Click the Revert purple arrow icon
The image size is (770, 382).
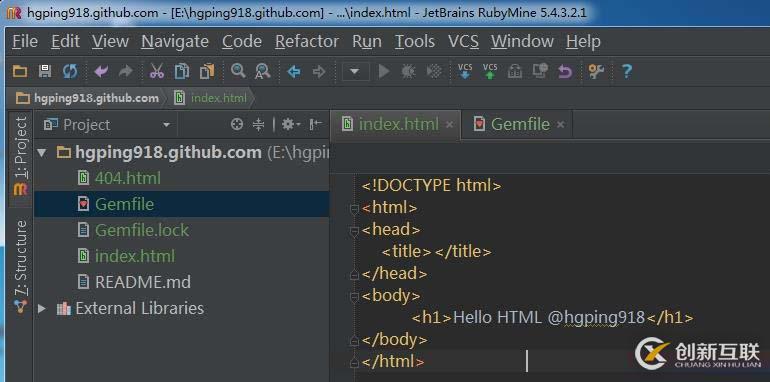[x=565, y=72]
